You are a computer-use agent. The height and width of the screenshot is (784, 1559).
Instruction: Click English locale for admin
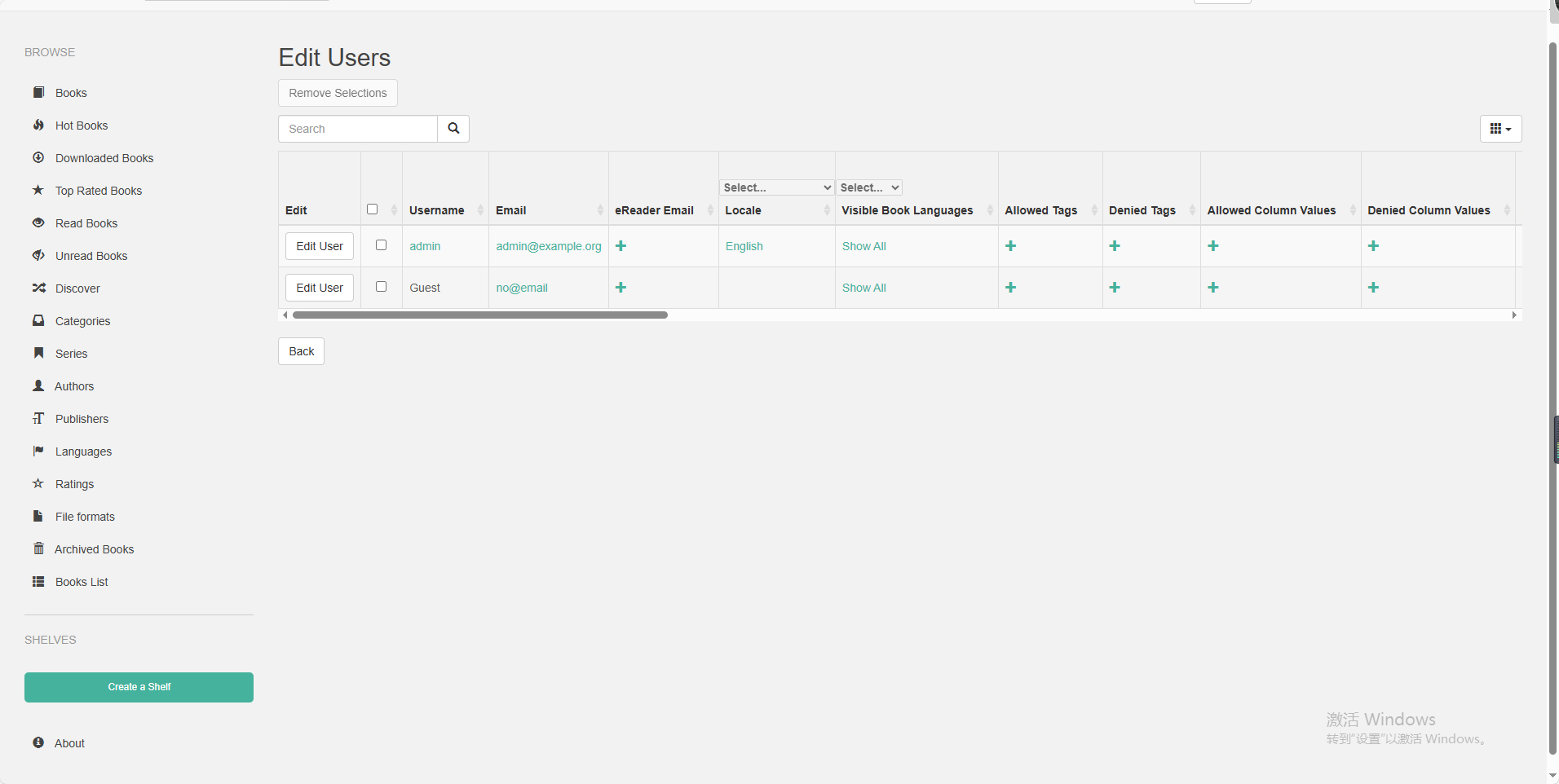(x=744, y=246)
